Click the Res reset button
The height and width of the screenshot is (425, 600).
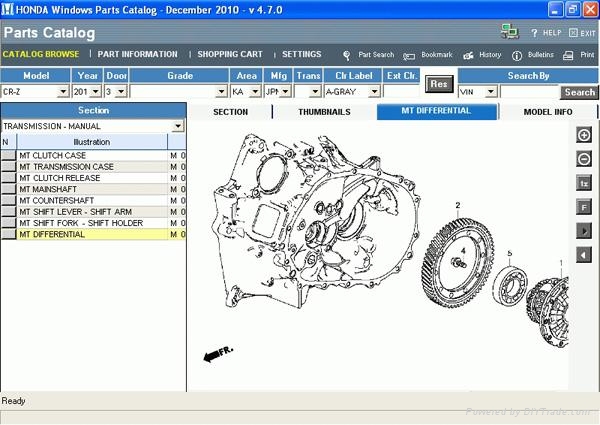pyautogui.click(x=439, y=84)
